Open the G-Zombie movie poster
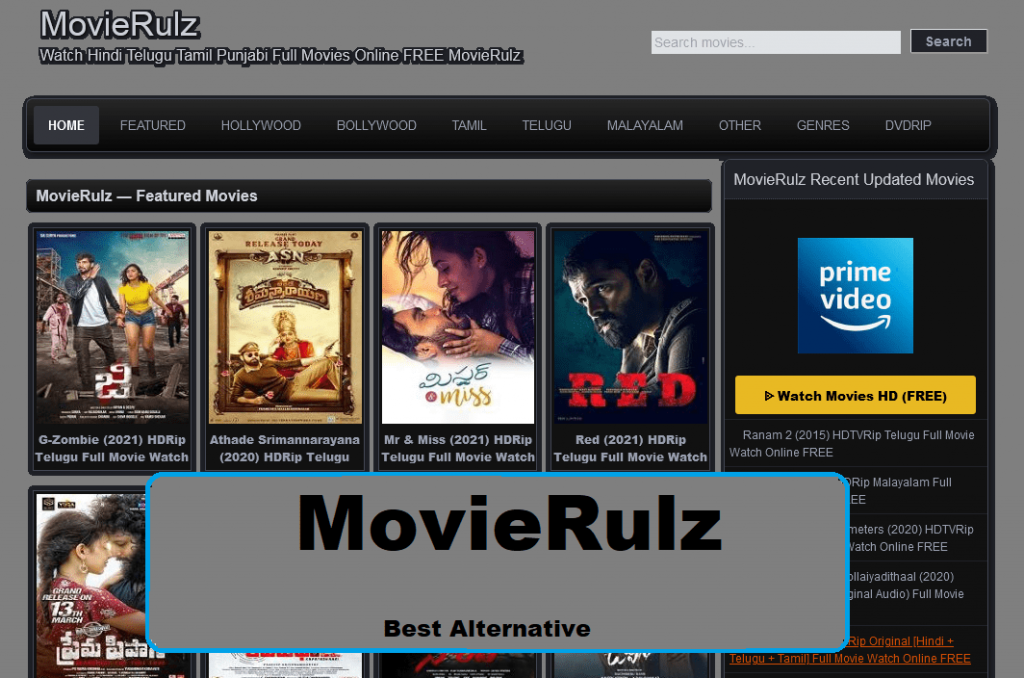 tap(112, 327)
